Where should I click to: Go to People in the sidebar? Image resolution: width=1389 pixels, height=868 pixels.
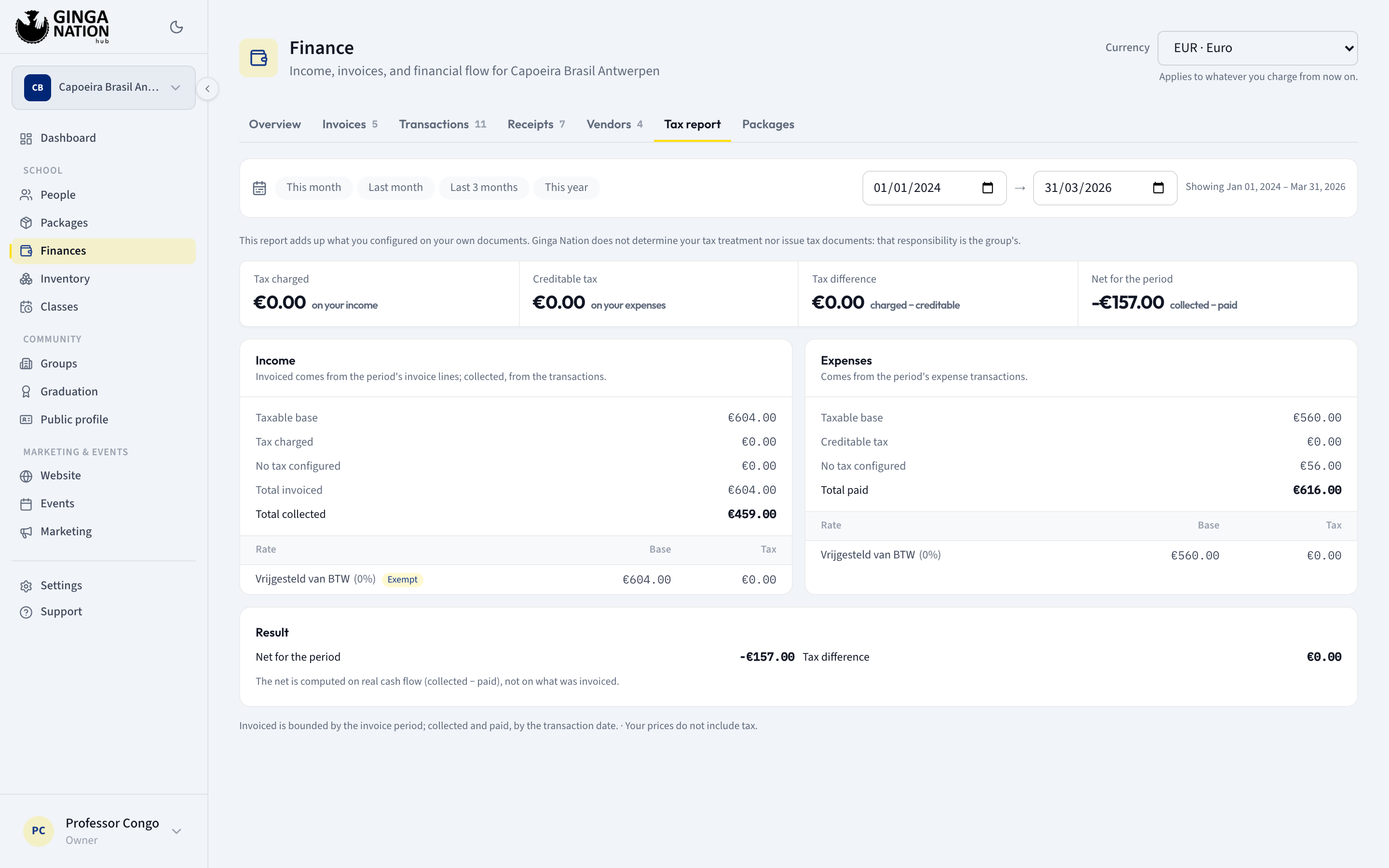pyautogui.click(x=103, y=195)
